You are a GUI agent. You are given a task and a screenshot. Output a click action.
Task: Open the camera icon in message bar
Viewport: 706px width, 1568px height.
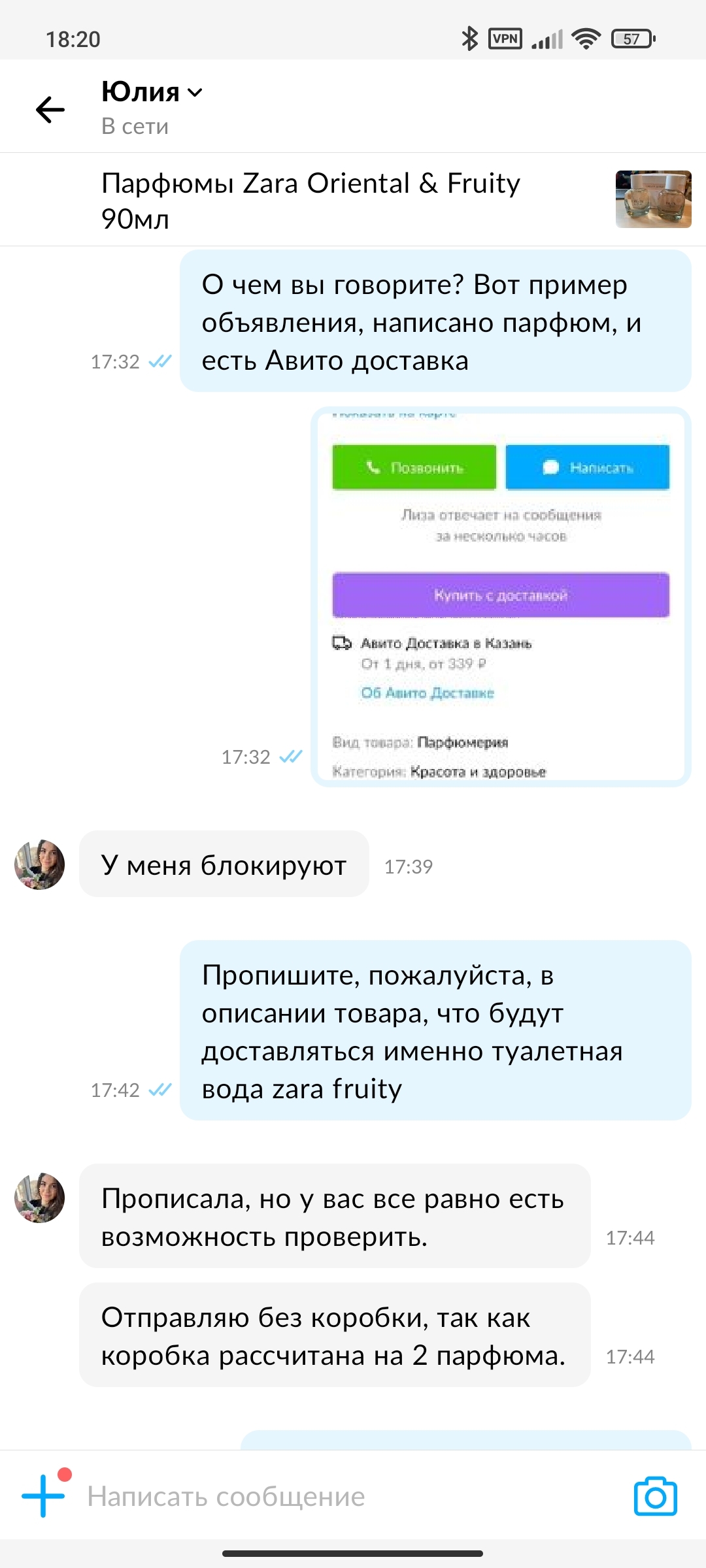click(655, 1495)
